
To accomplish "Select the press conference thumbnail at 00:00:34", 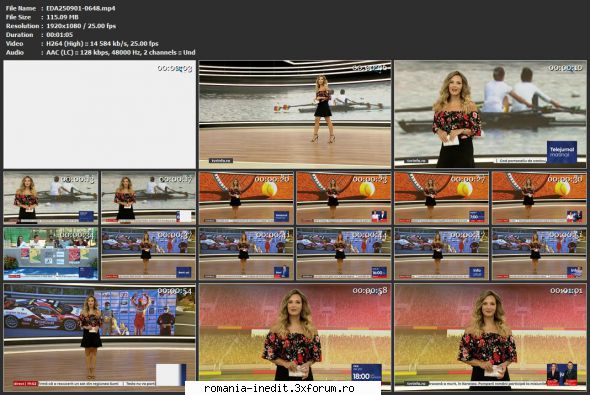I will pyautogui.click(x=51, y=254).
